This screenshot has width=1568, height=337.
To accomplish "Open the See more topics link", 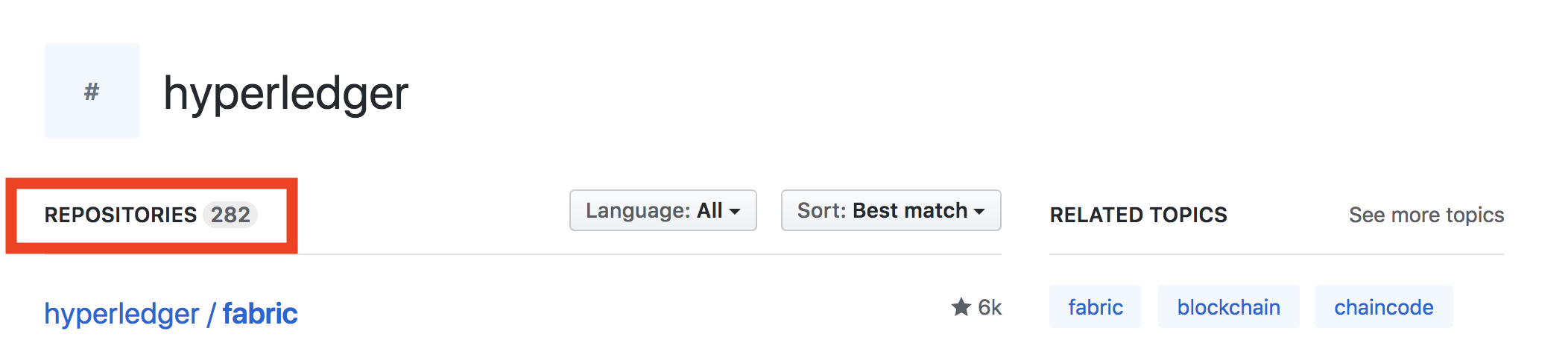I will click(1426, 215).
